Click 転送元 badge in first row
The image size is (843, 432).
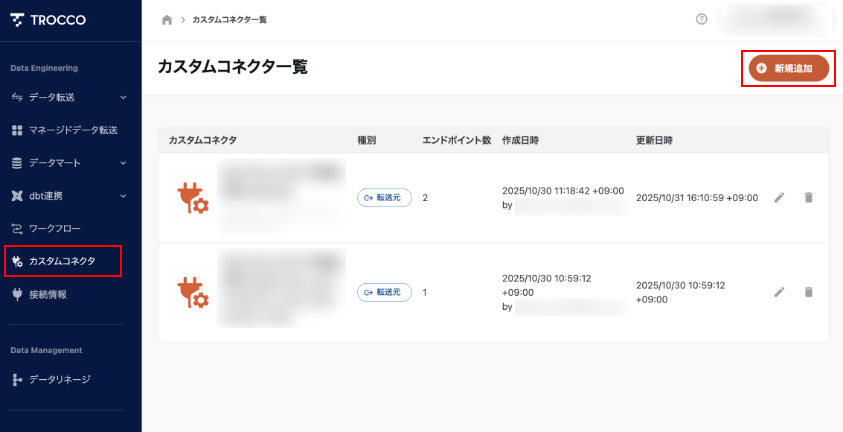pyautogui.click(x=385, y=198)
